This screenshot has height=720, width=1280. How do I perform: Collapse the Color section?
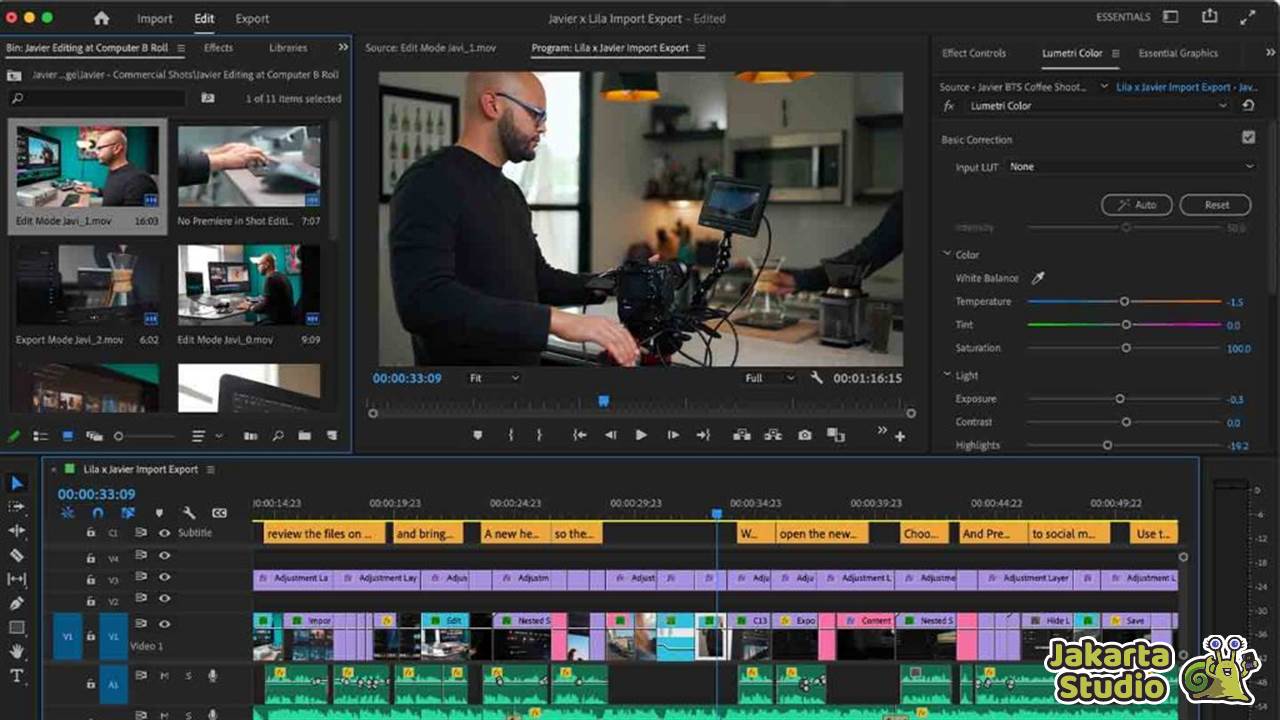click(947, 254)
